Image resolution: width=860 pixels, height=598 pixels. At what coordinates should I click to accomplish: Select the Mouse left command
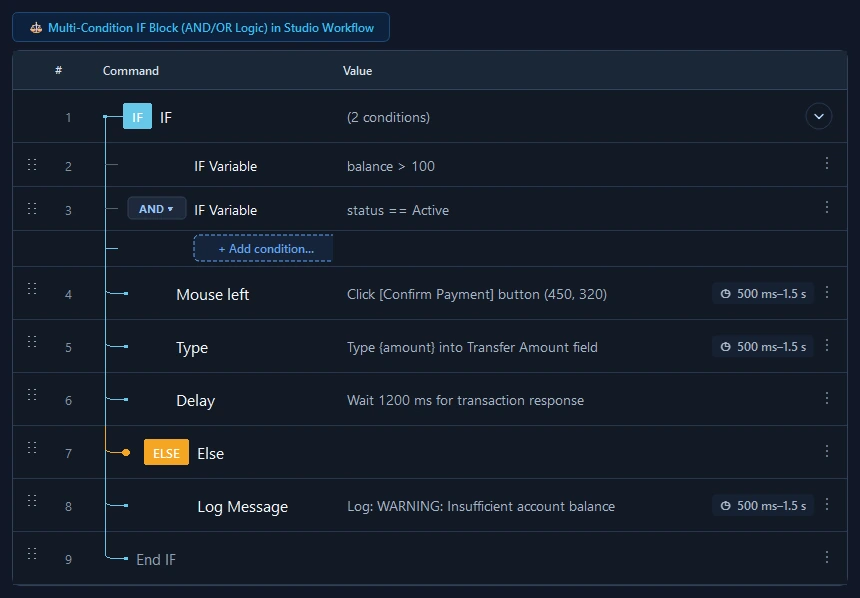click(212, 295)
